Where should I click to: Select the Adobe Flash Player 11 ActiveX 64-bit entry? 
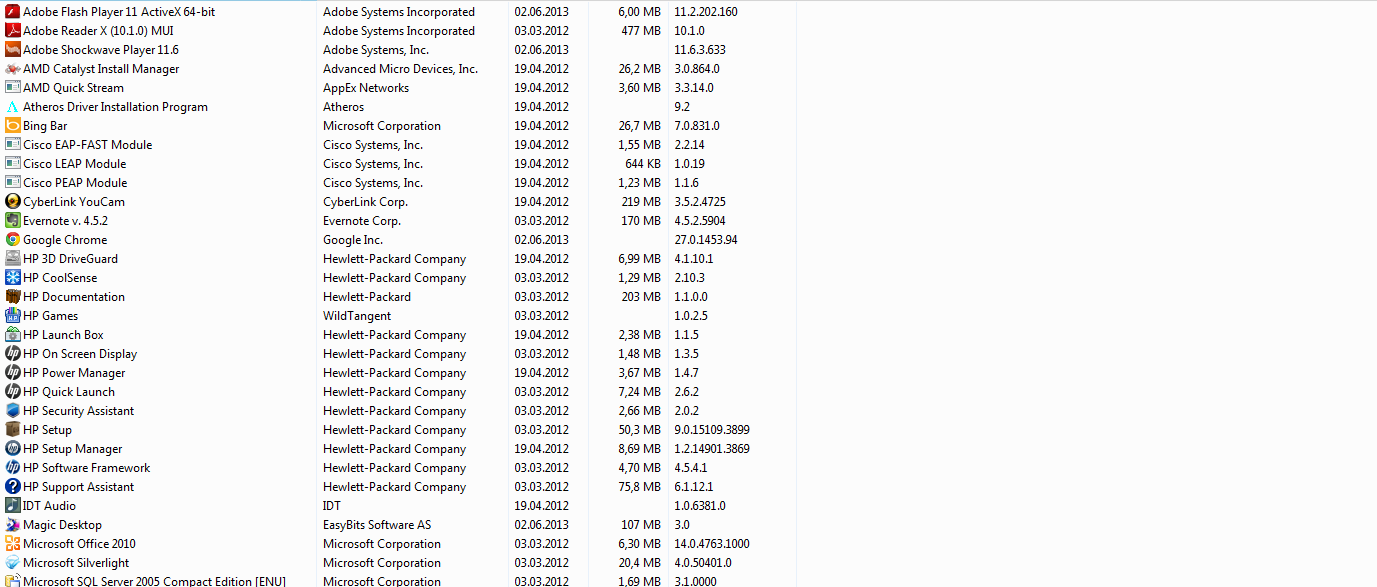point(119,12)
